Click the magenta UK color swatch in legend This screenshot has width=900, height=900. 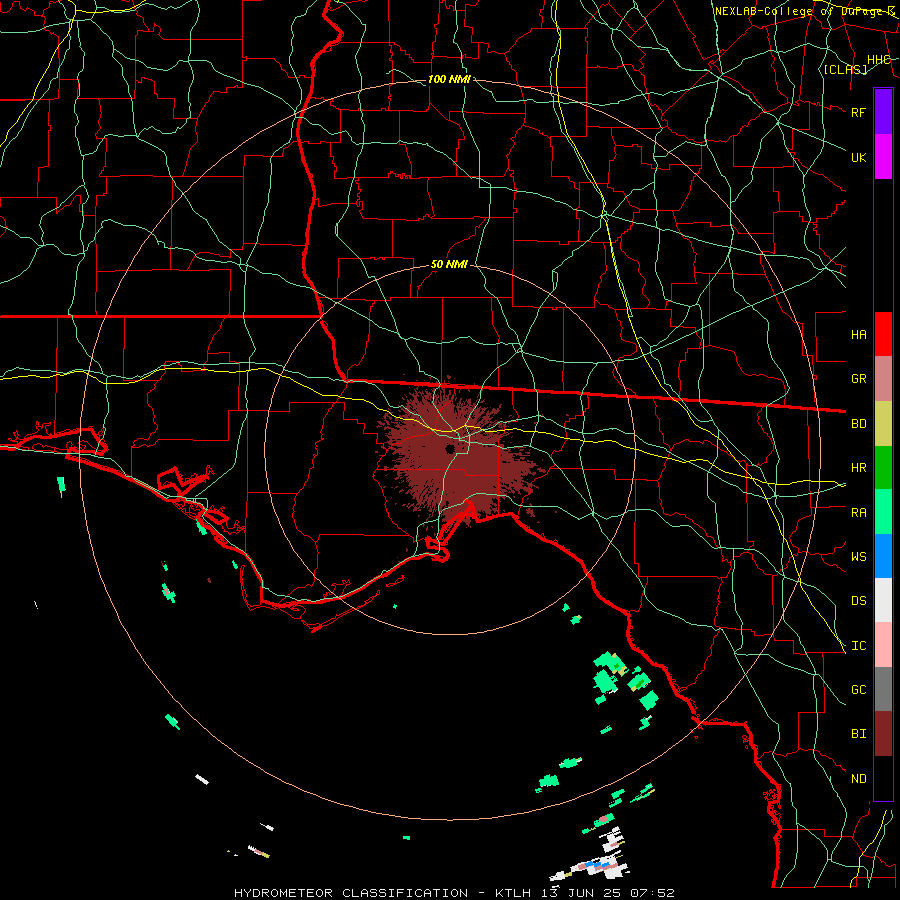tap(883, 157)
